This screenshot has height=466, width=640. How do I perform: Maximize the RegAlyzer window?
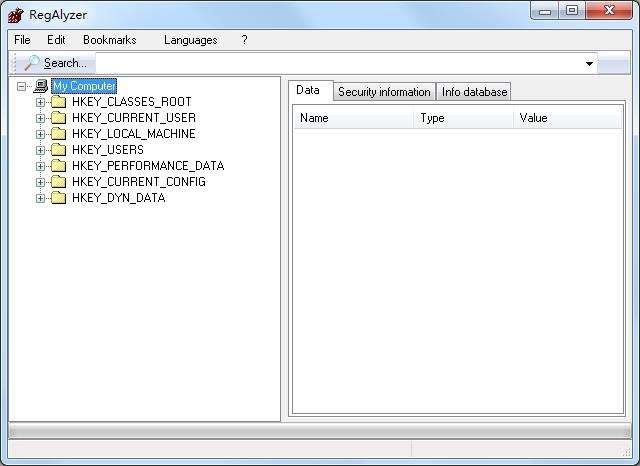pyautogui.click(x=572, y=11)
